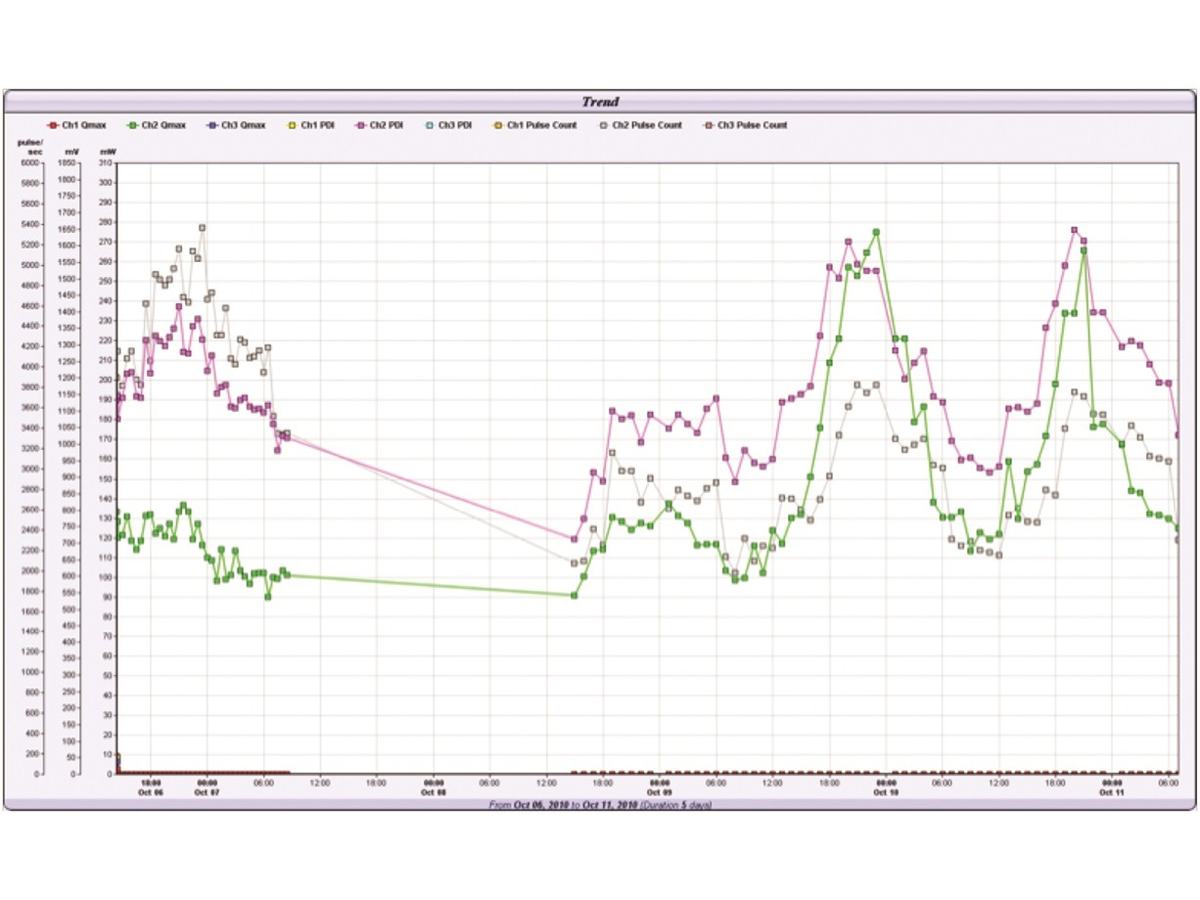Image resolution: width=1200 pixels, height=900 pixels.
Task: Click the 'Oct 09' time axis label
Action: [x=660, y=792]
